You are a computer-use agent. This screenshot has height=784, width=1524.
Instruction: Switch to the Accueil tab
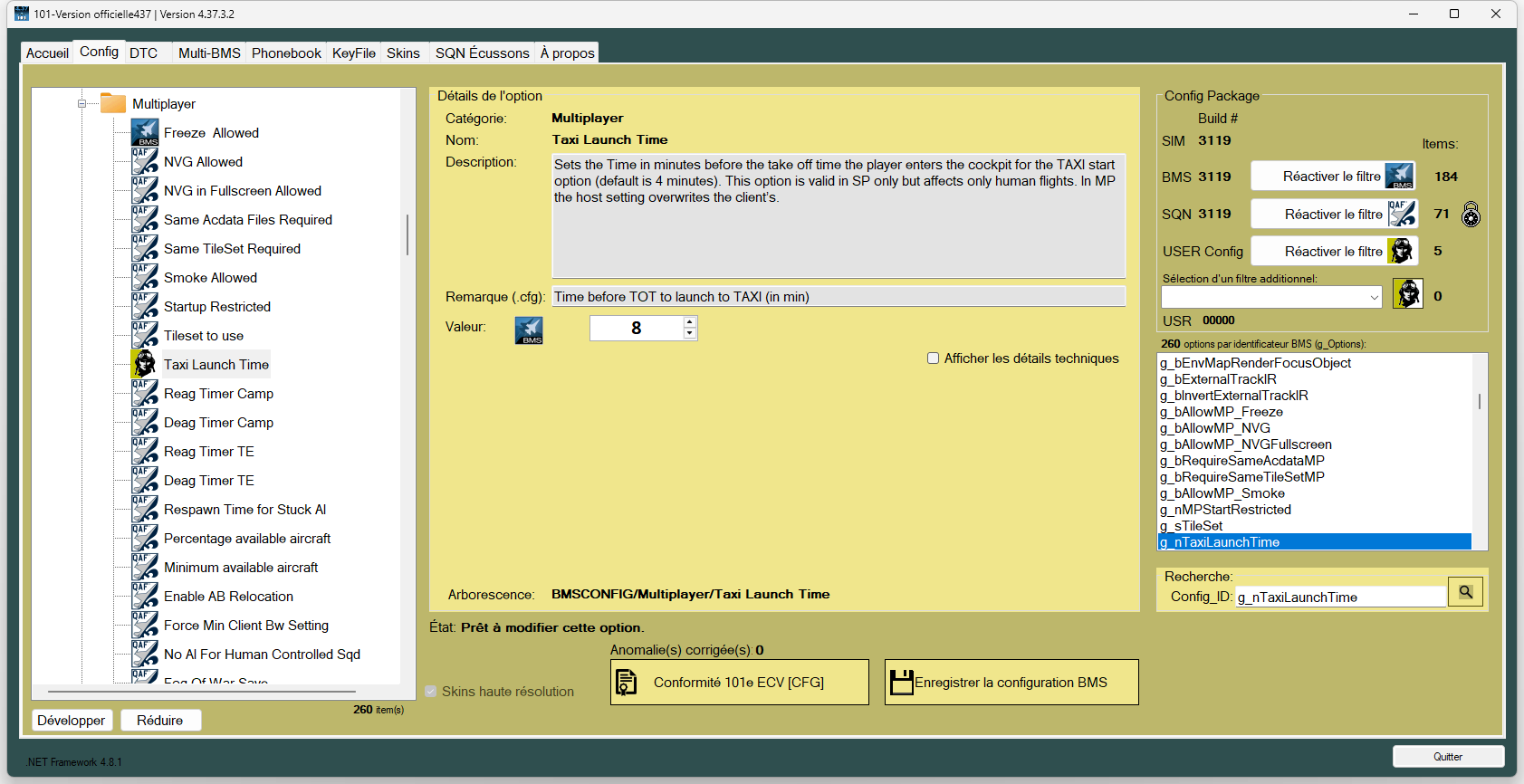[47, 53]
